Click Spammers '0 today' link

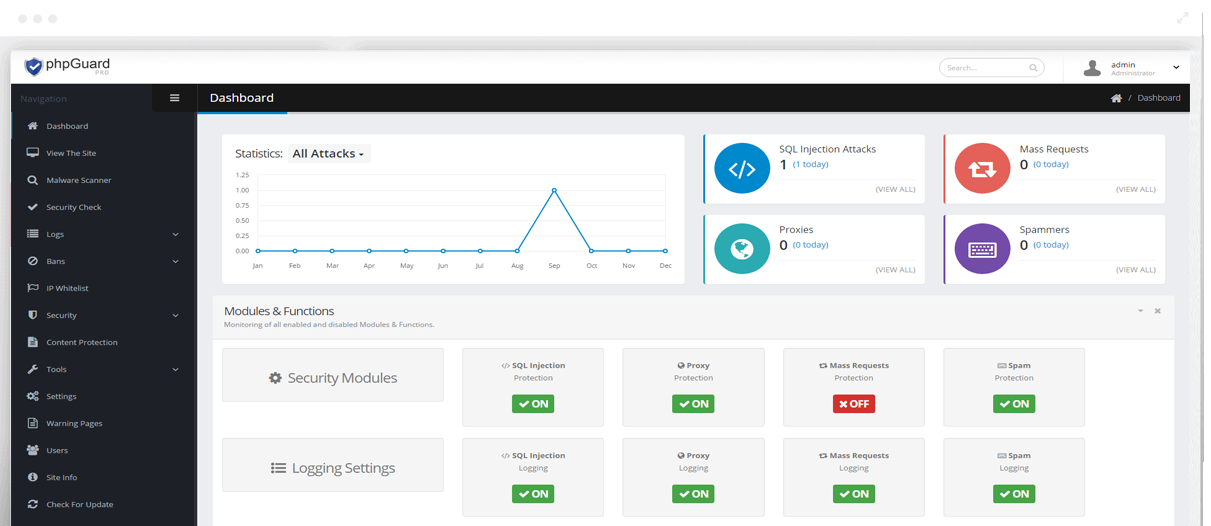(1051, 244)
